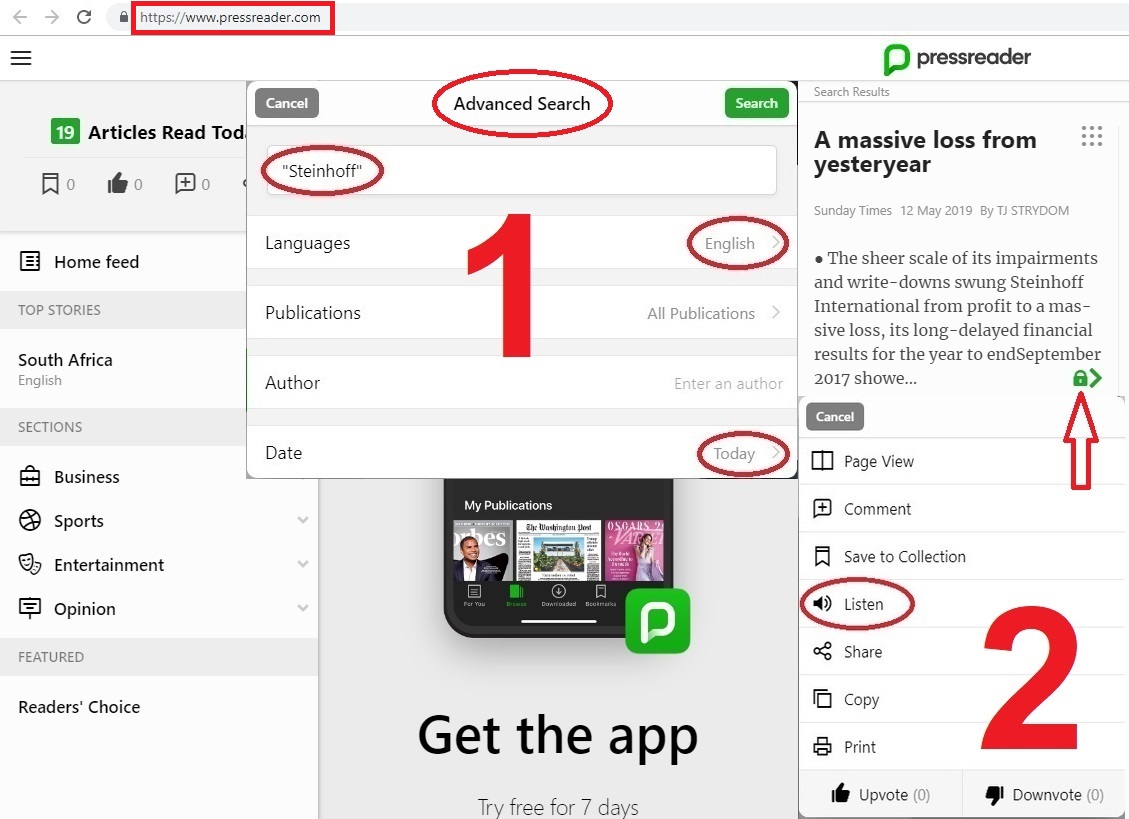1129x819 pixels.
Task: Expand the Opinion section
Action: pyautogui.click(x=303, y=608)
